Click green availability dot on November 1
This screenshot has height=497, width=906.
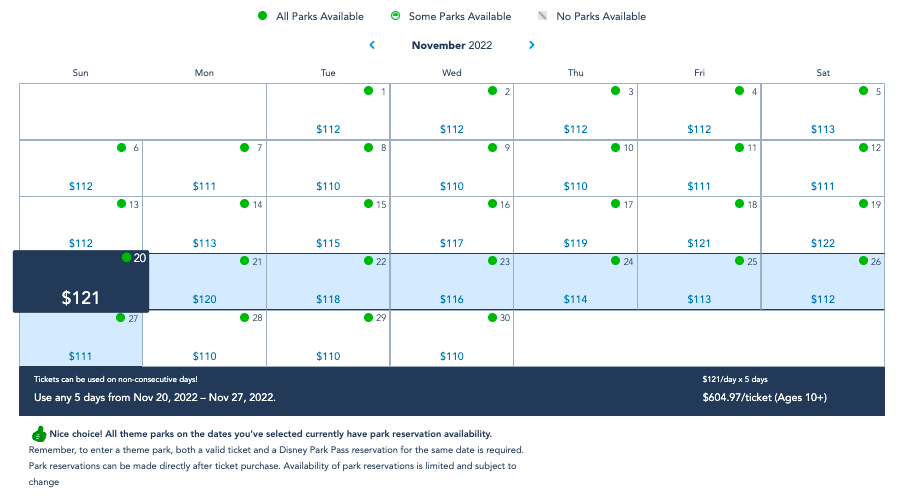[x=369, y=91]
